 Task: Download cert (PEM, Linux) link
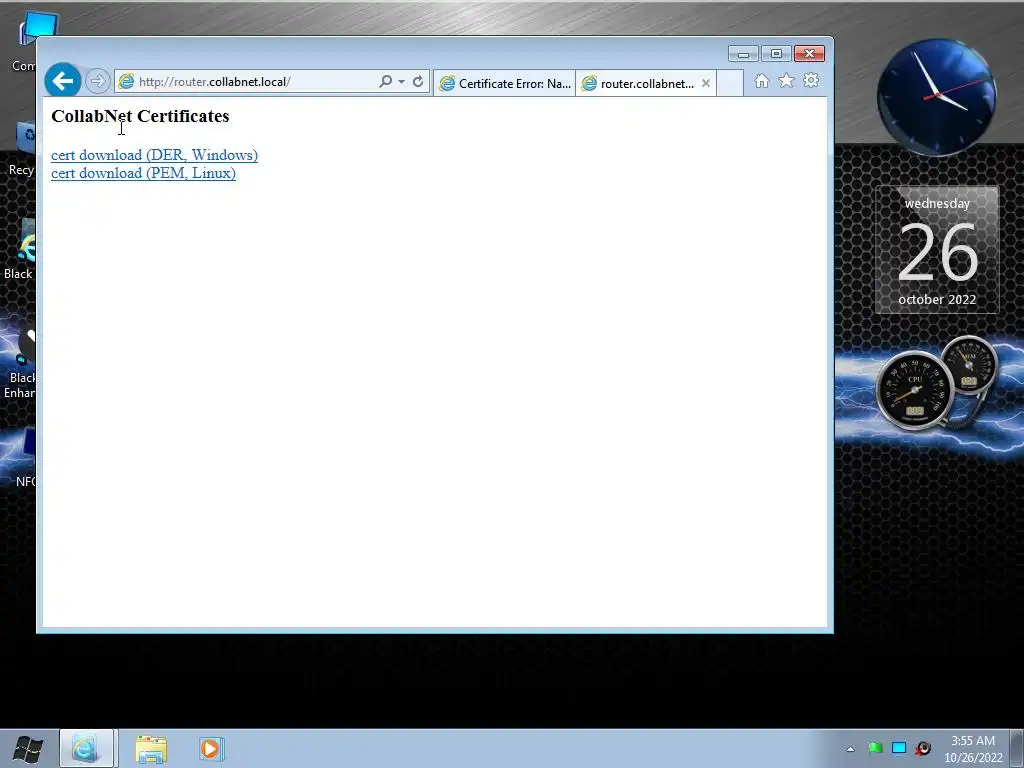pyautogui.click(x=144, y=173)
